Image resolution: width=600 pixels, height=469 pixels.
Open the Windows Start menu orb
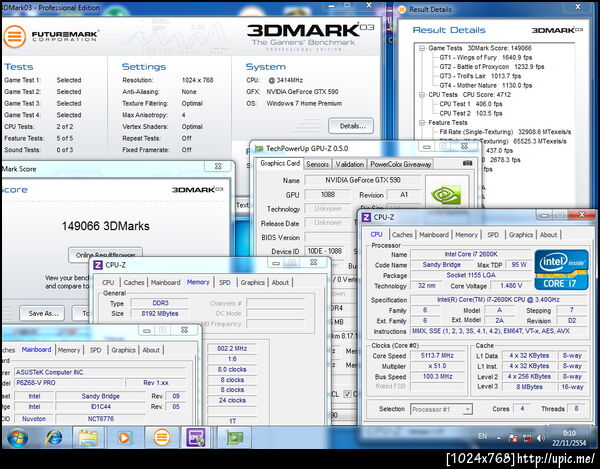click(18, 438)
